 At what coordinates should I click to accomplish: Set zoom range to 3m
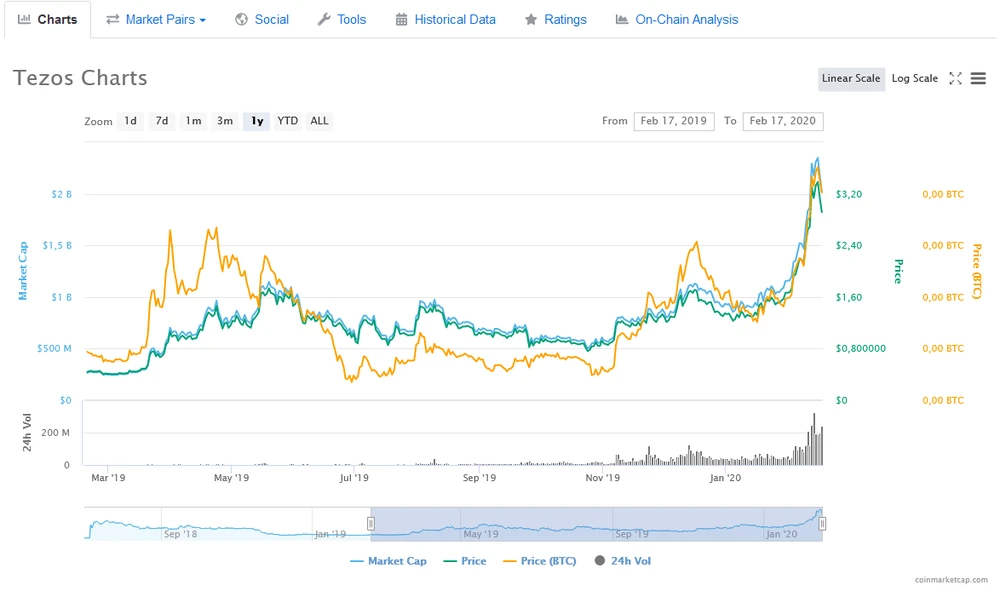225,121
